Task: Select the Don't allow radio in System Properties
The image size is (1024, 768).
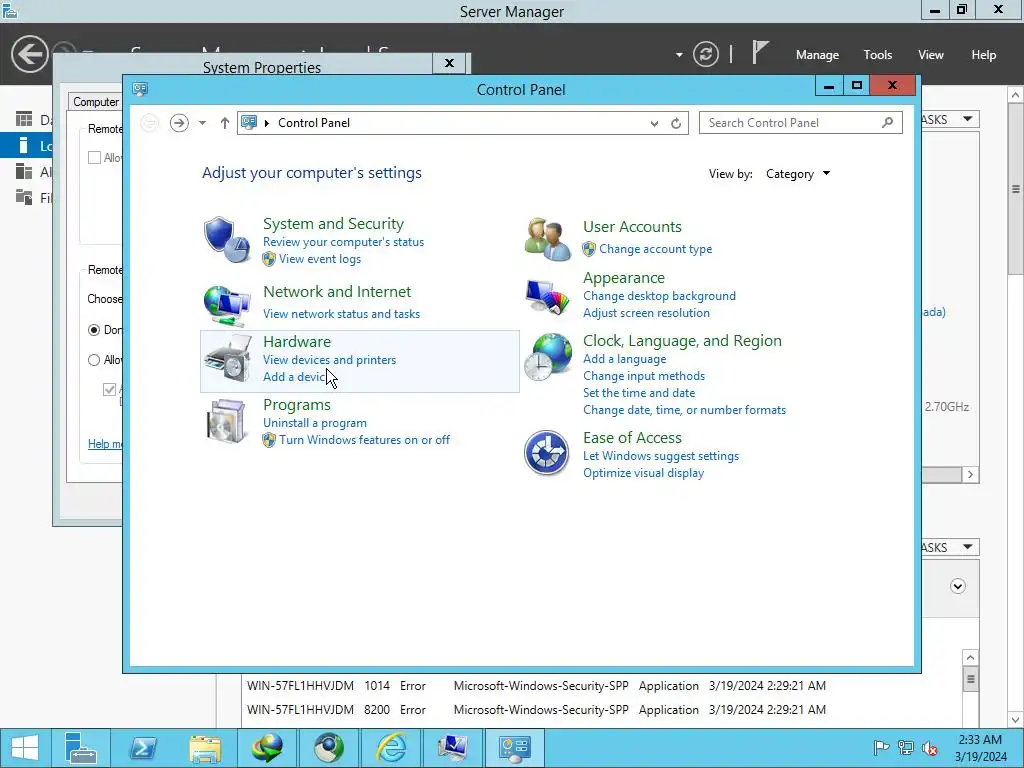Action: click(94, 330)
